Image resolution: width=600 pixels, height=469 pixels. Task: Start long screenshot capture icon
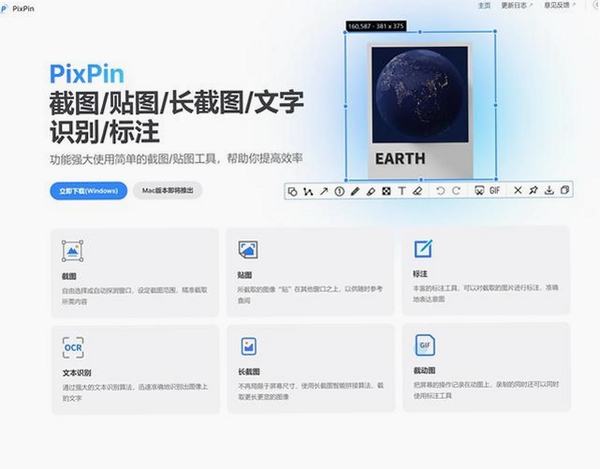[479, 190]
